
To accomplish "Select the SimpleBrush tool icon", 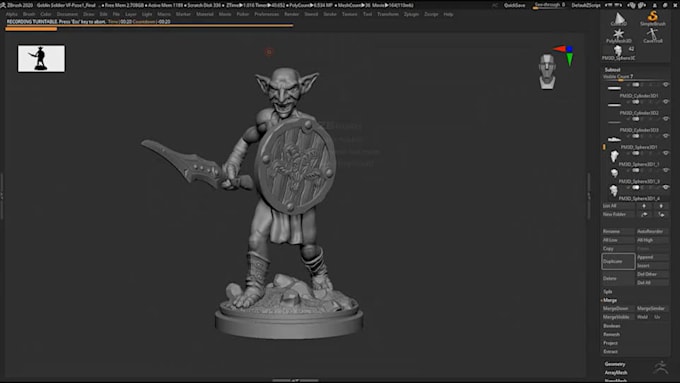I will tap(653, 18).
